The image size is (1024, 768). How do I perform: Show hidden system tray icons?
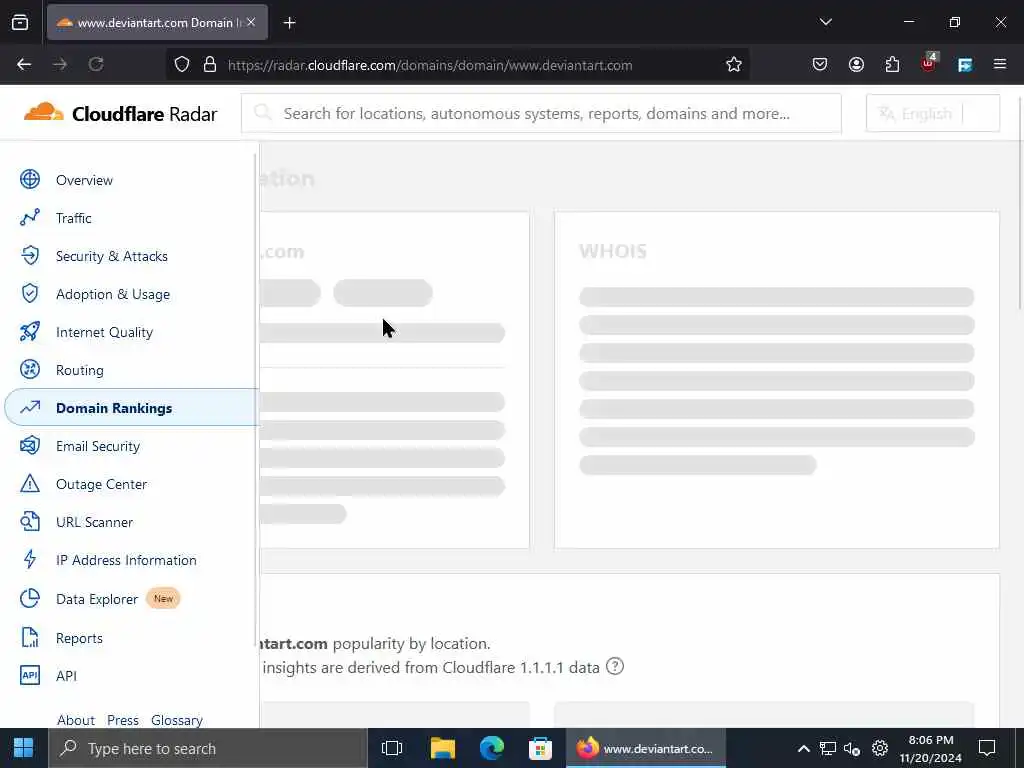click(x=804, y=748)
